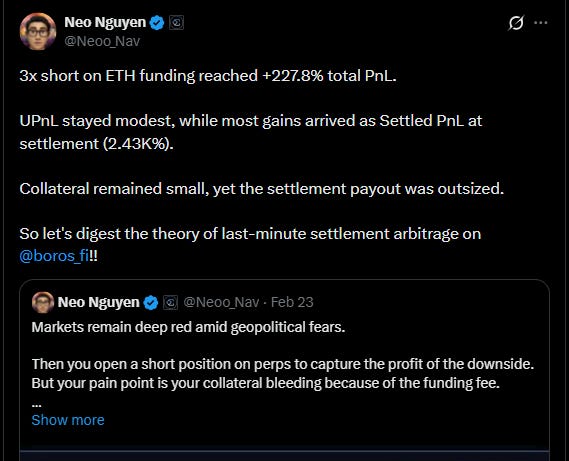Click the '3x short on ETH funding' sentence

[x=208, y=76]
